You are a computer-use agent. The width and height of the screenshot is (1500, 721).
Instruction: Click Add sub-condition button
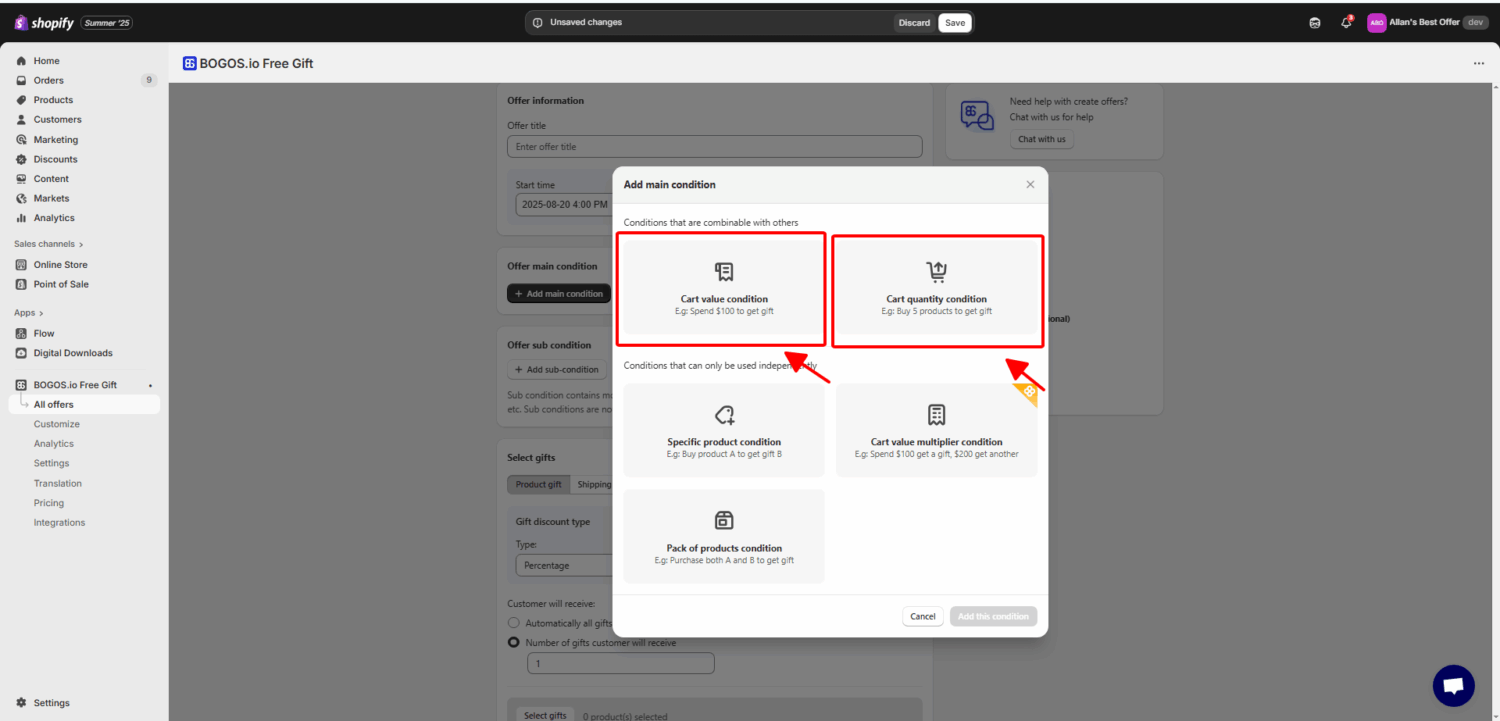tap(557, 370)
